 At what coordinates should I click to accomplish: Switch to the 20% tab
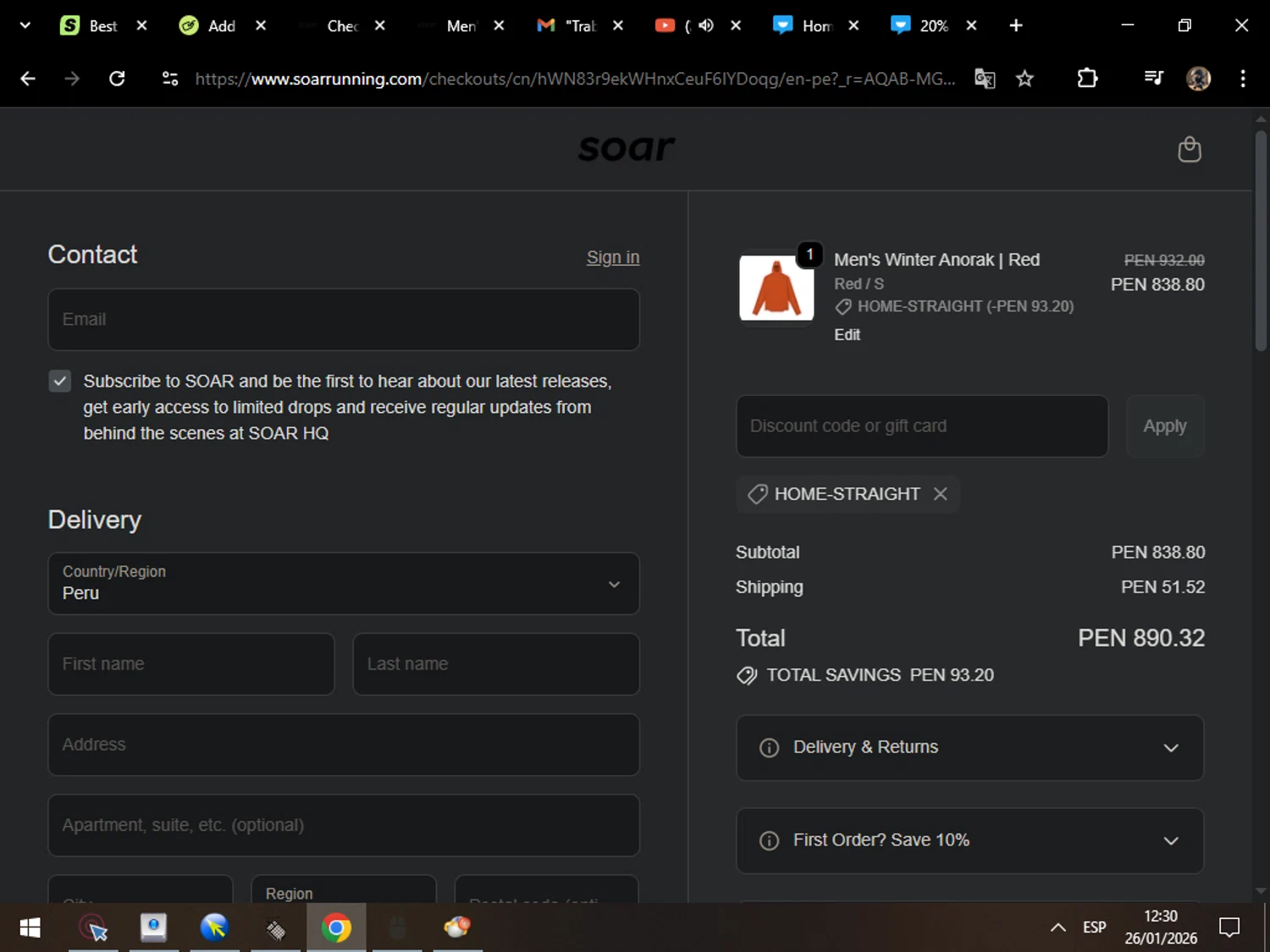click(x=920, y=25)
